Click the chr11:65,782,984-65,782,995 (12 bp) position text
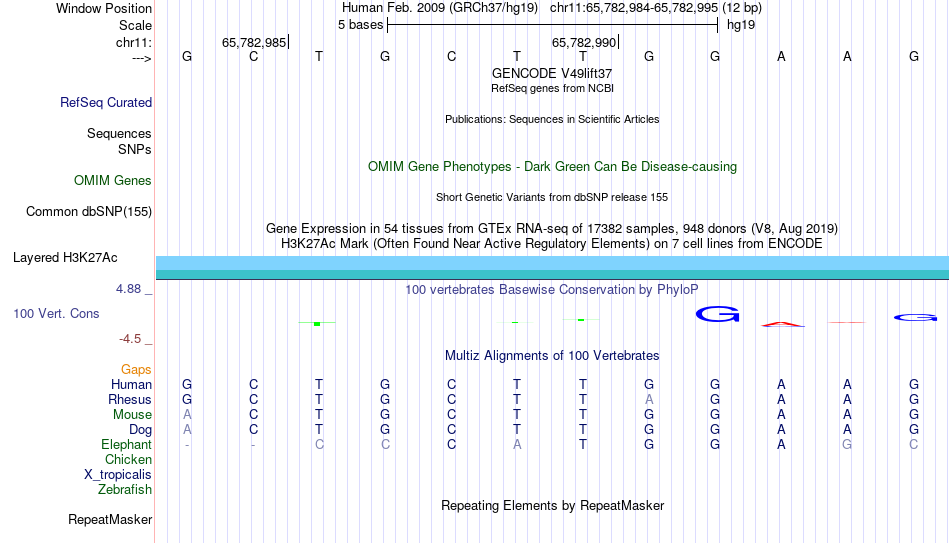The height and width of the screenshot is (543, 950). coord(656,8)
